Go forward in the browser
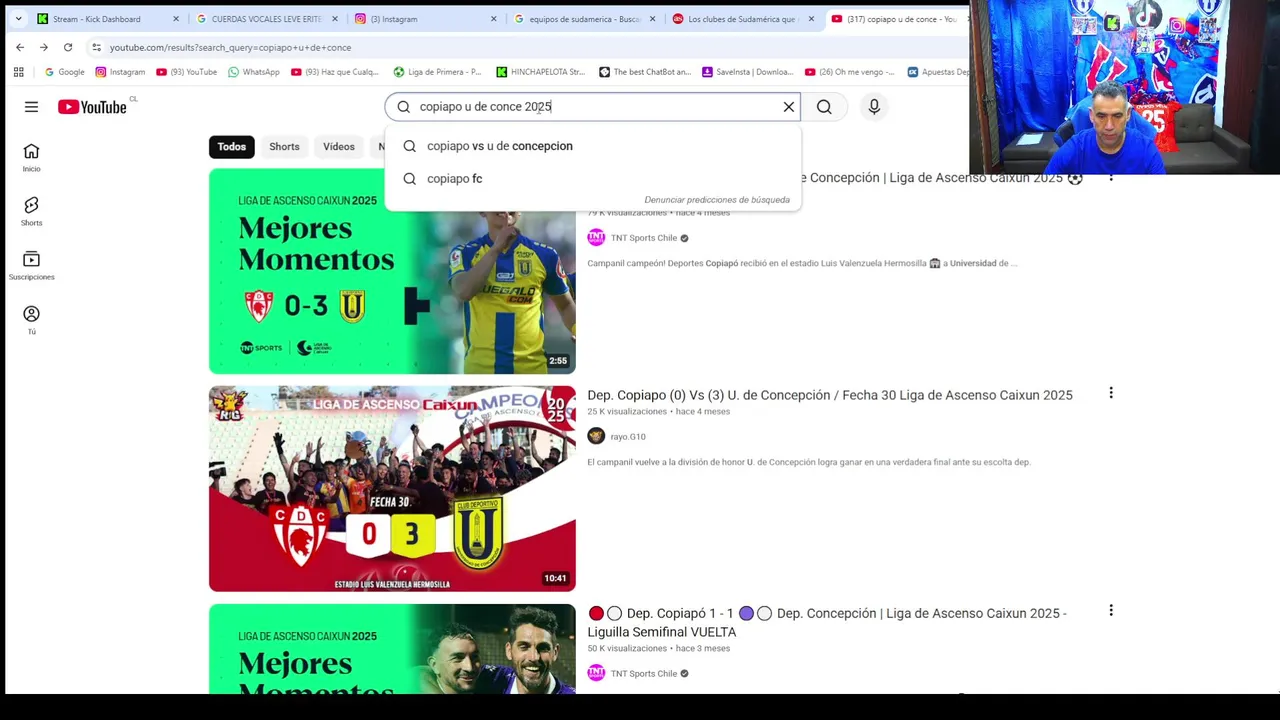 click(44, 47)
